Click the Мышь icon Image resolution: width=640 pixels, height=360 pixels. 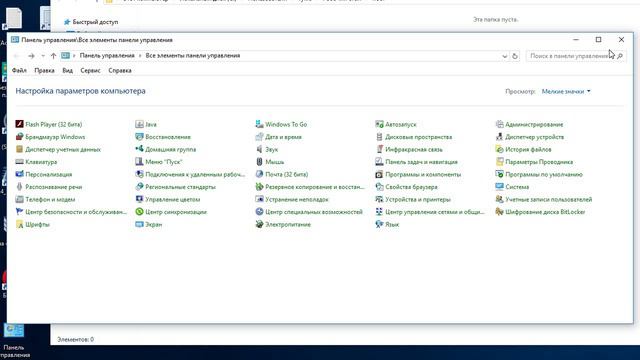pyautogui.click(x=259, y=162)
